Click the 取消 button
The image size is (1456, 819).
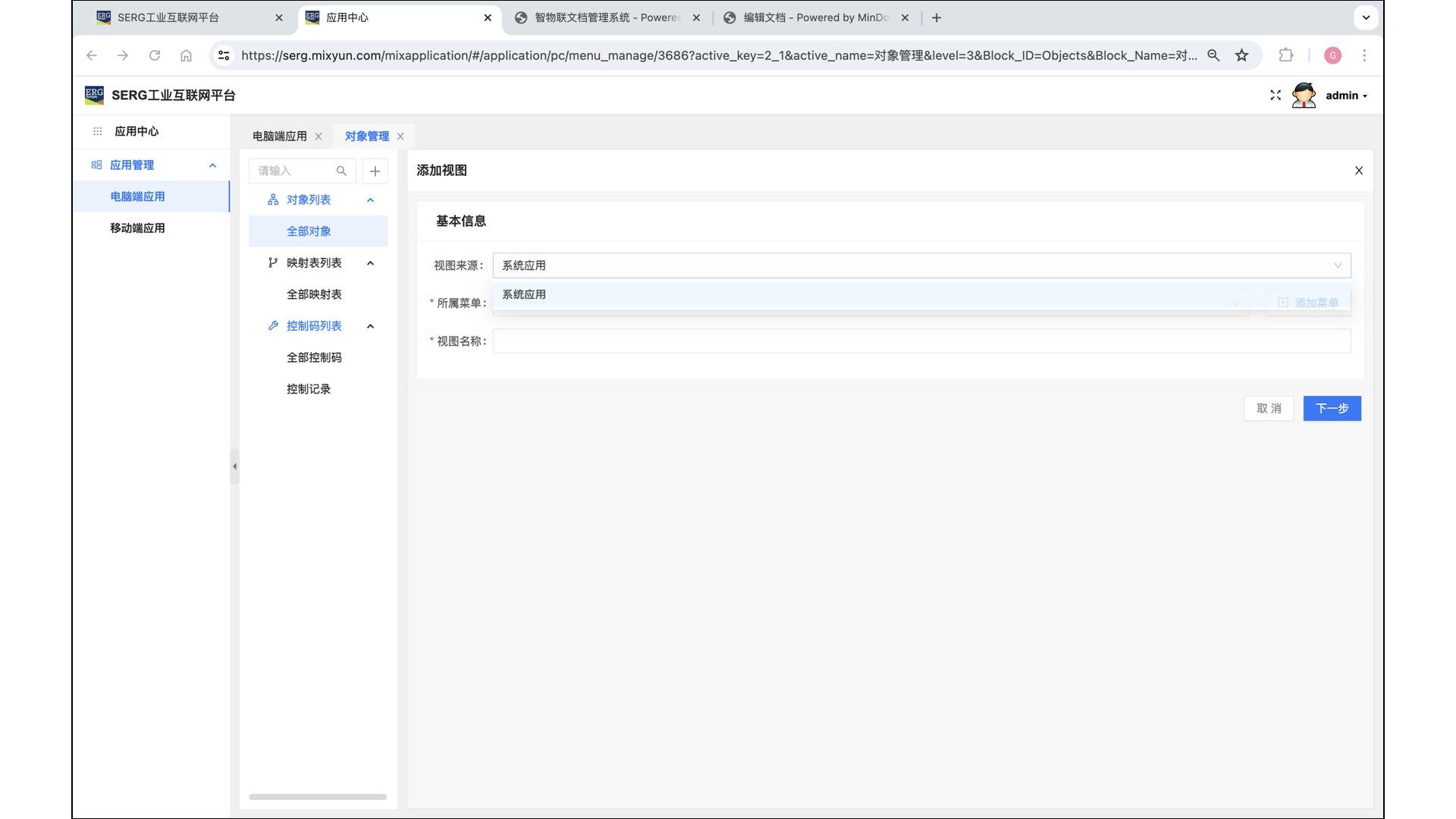coord(1269,409)
